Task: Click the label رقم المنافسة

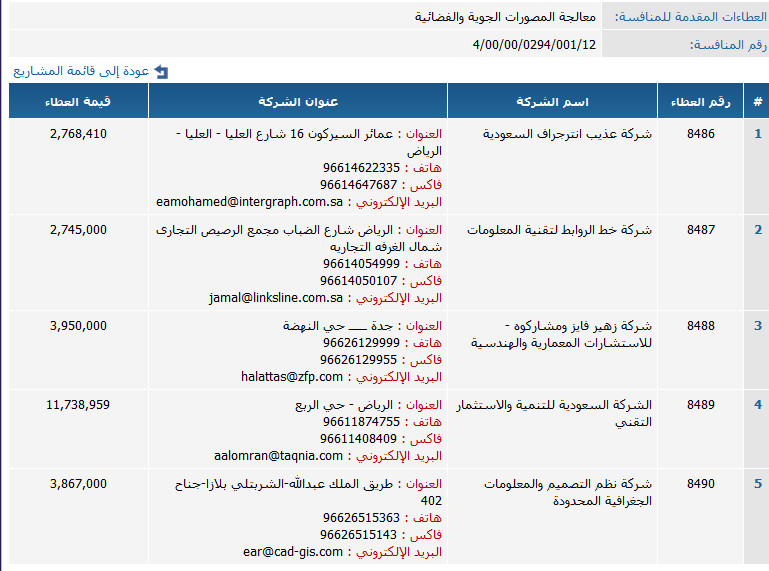Action: (728, 45)
